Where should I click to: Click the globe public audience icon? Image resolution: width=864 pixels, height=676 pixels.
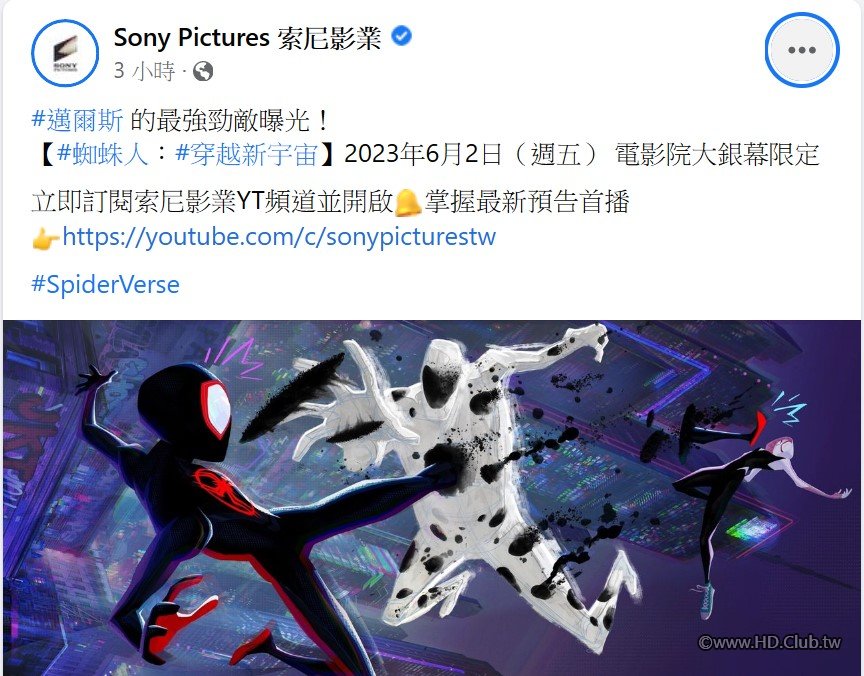click(x=203, y=71)
